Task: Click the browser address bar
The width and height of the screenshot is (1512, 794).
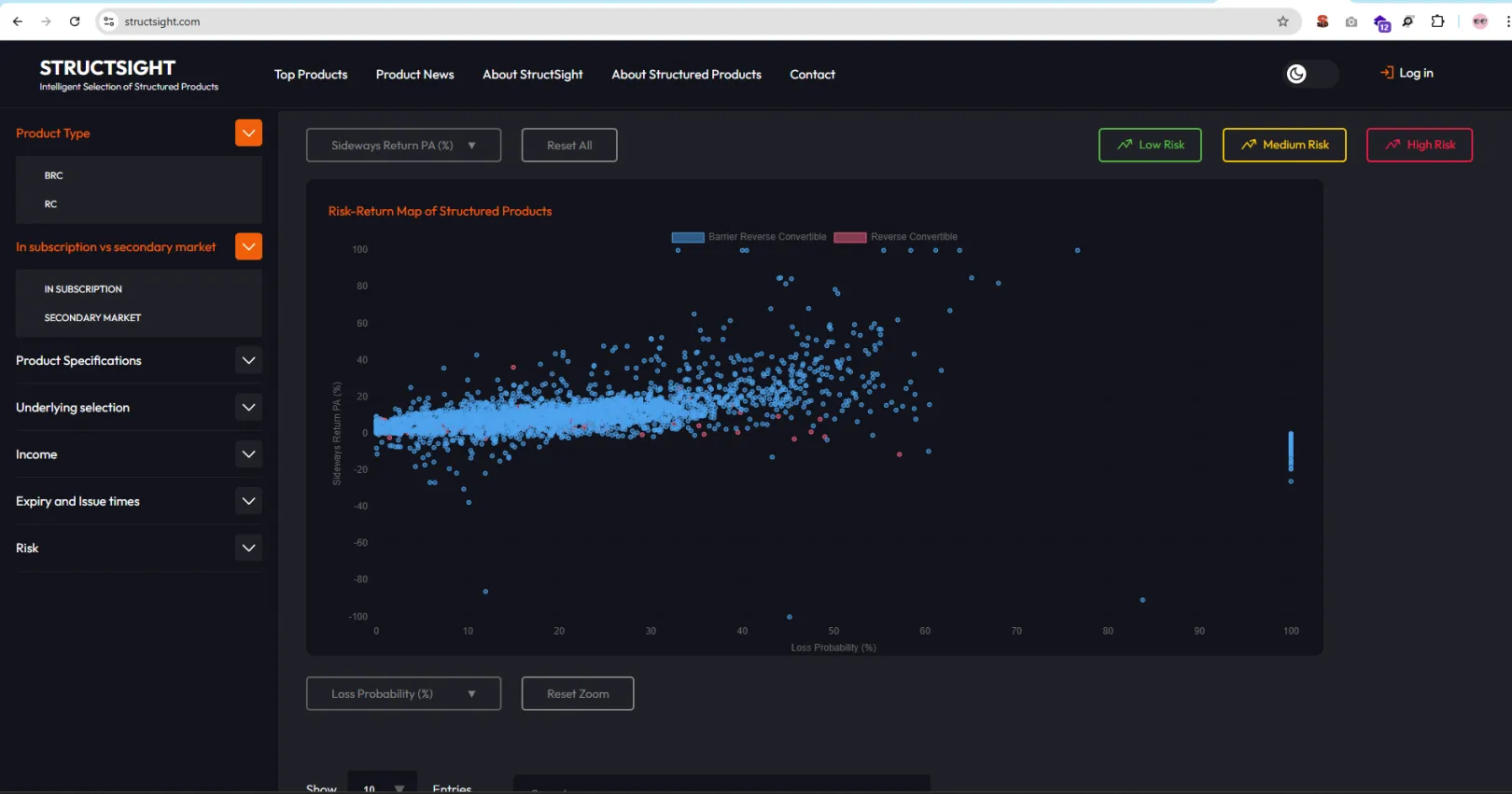Action: pos(653,21)
